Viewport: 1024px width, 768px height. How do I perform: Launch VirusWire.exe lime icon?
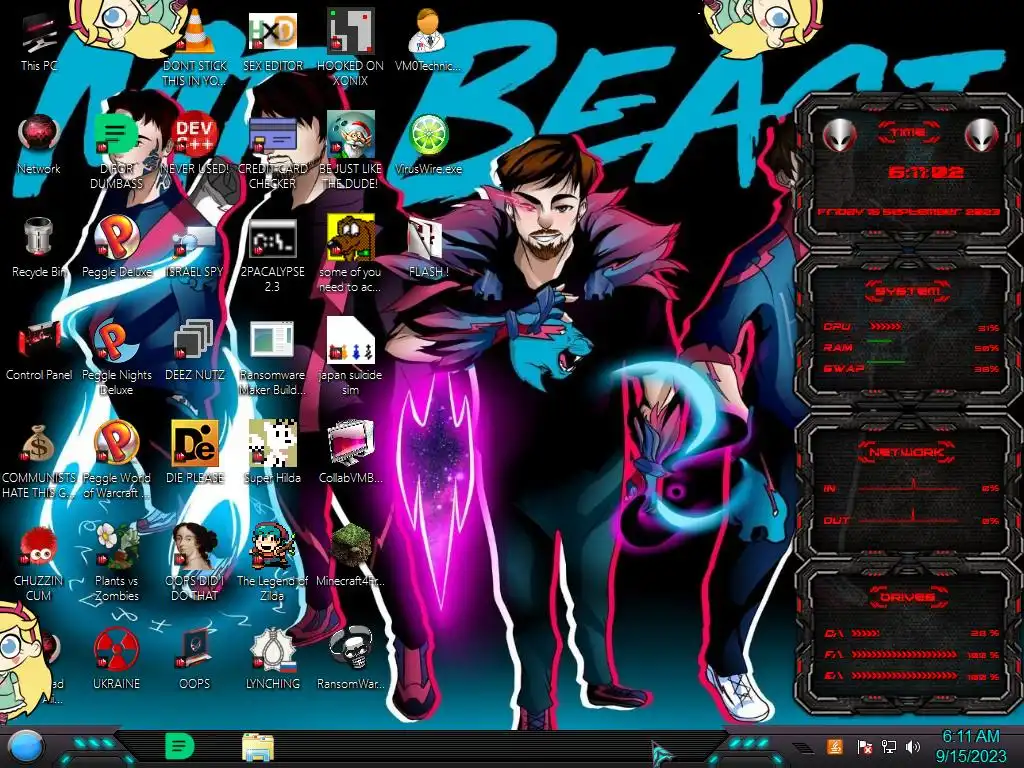coord(428,145)
